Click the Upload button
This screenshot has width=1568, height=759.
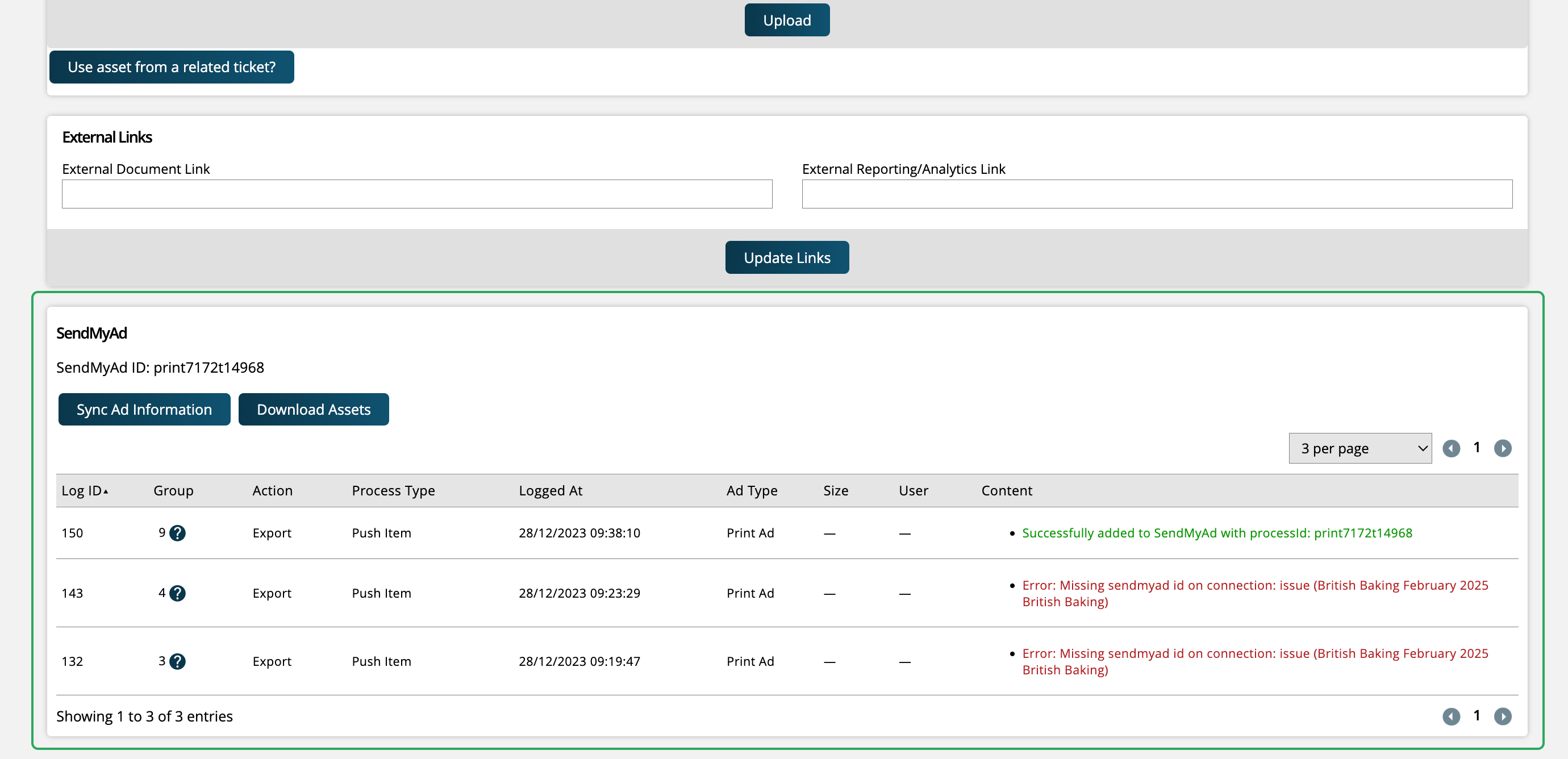tap(786, 19)
